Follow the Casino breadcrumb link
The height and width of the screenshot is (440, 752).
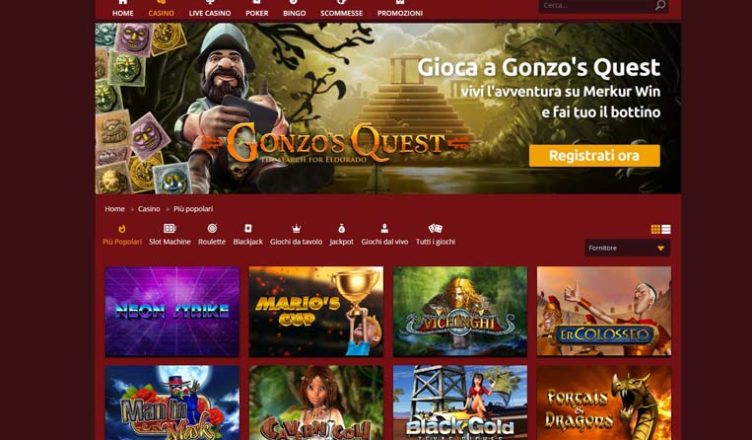pyautogui.click(x=149, y=209)
